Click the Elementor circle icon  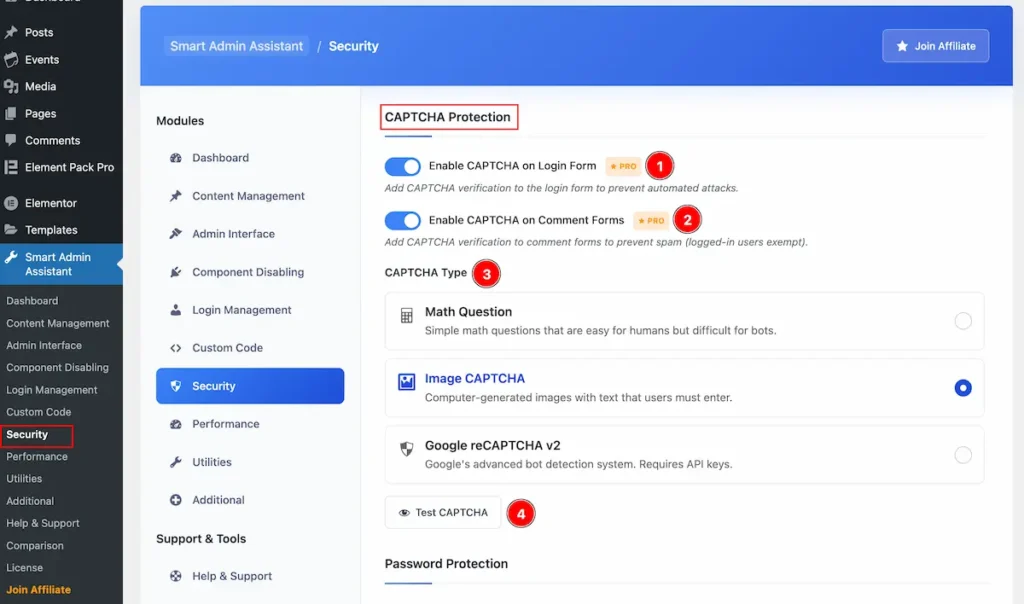click(x=11, y=203)
